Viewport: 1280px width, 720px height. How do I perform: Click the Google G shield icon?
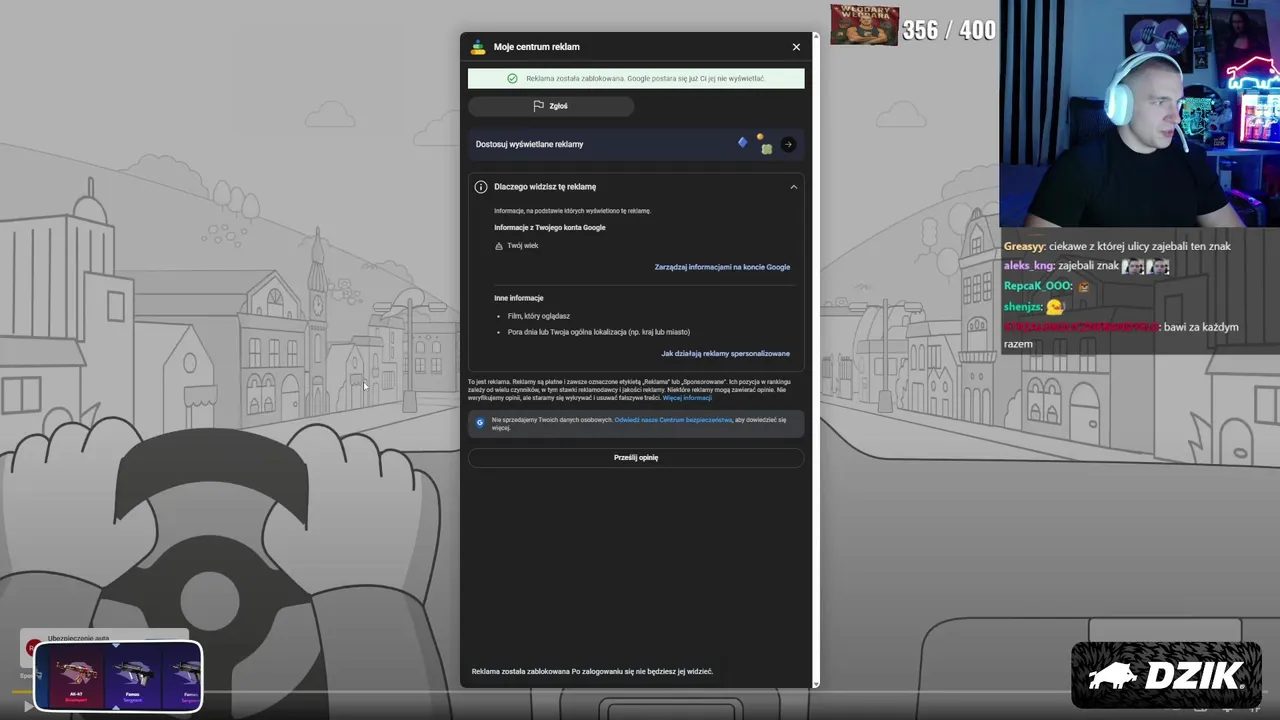click(480, 423)
